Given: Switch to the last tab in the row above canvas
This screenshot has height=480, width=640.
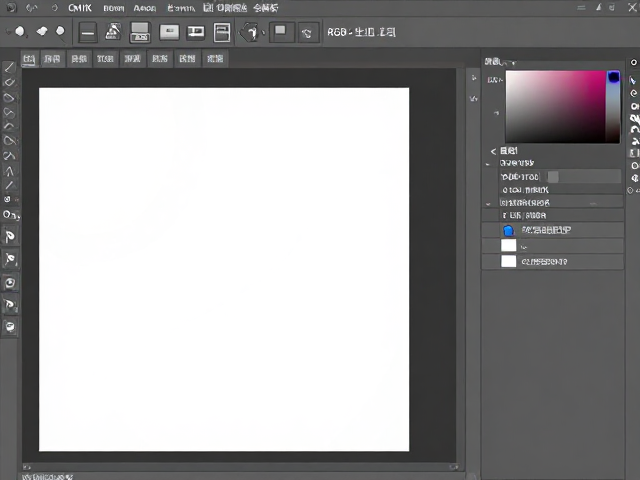Looking at the screenshot, I should click(215, 59).
